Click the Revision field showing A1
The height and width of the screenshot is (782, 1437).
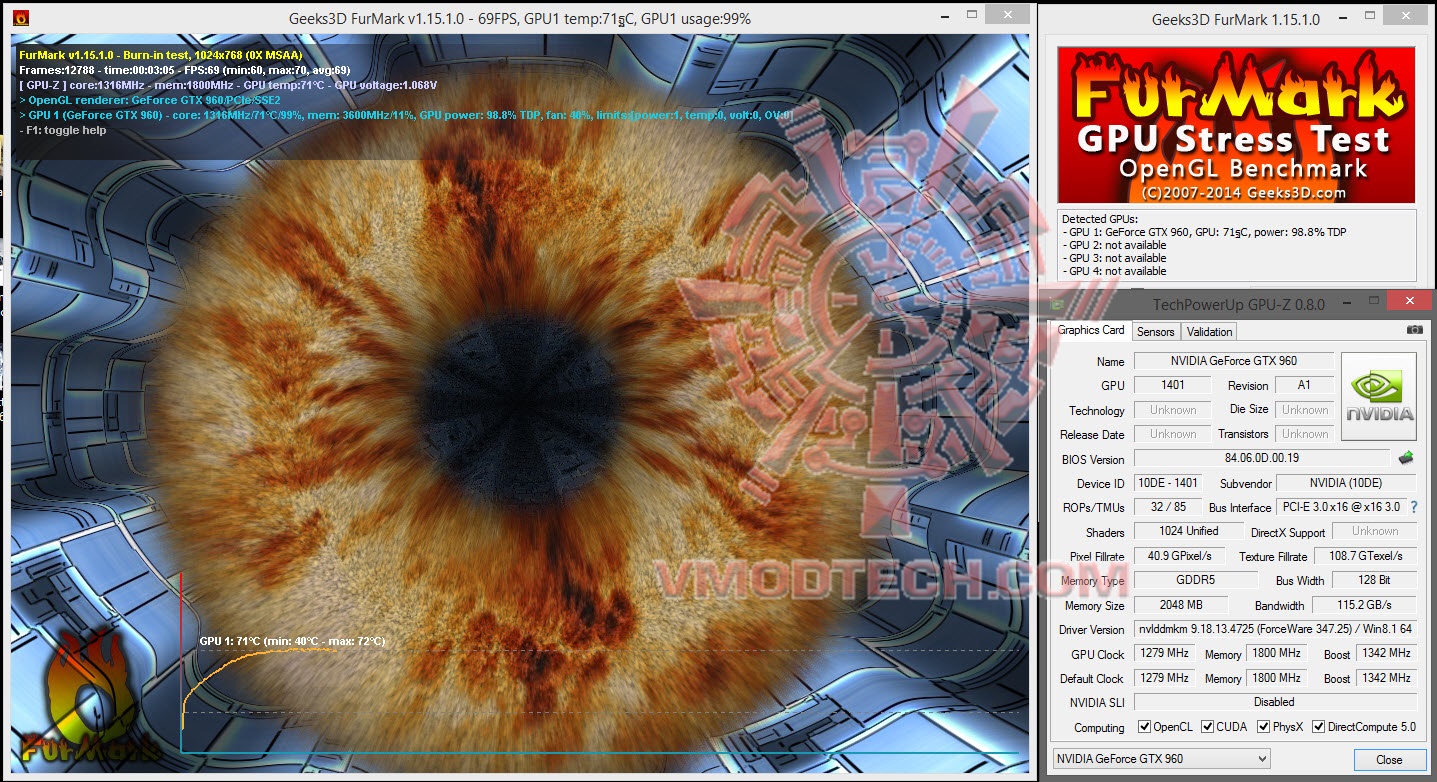coord(1304,385)
